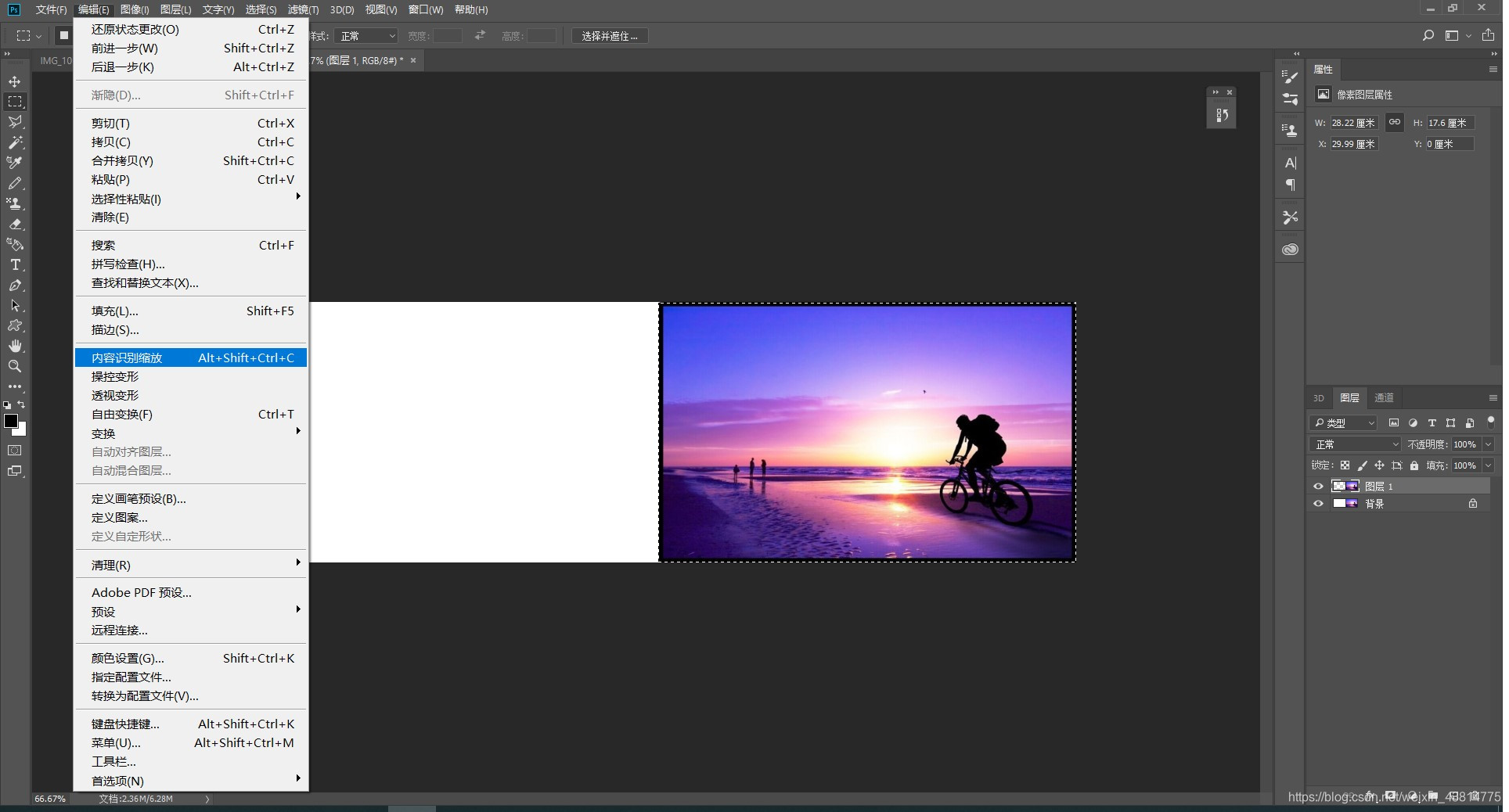Click the search magnifier in options bar

[x=1428, y=36]
